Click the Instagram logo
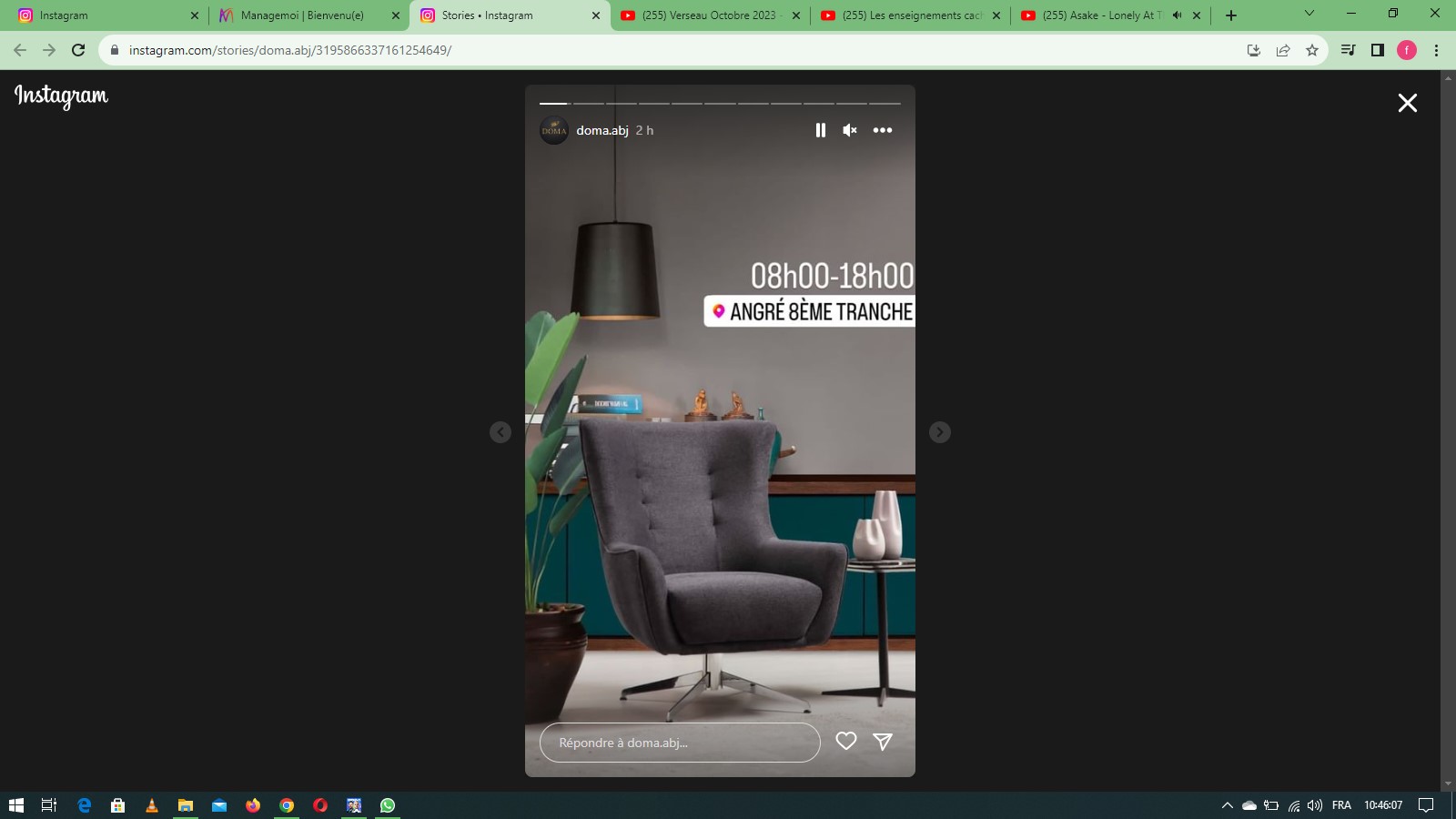1456x819 pixels. 61,96
